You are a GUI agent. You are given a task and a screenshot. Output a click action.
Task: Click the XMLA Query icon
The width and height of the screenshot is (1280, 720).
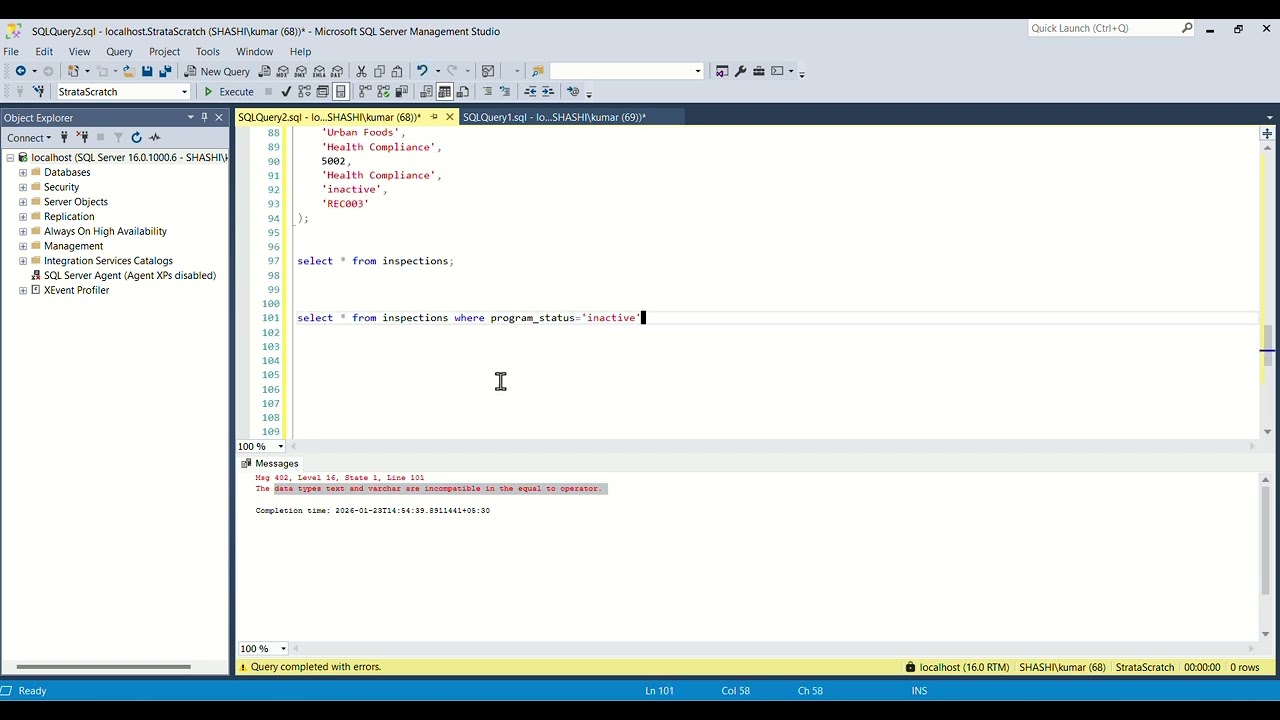[319, 71]
